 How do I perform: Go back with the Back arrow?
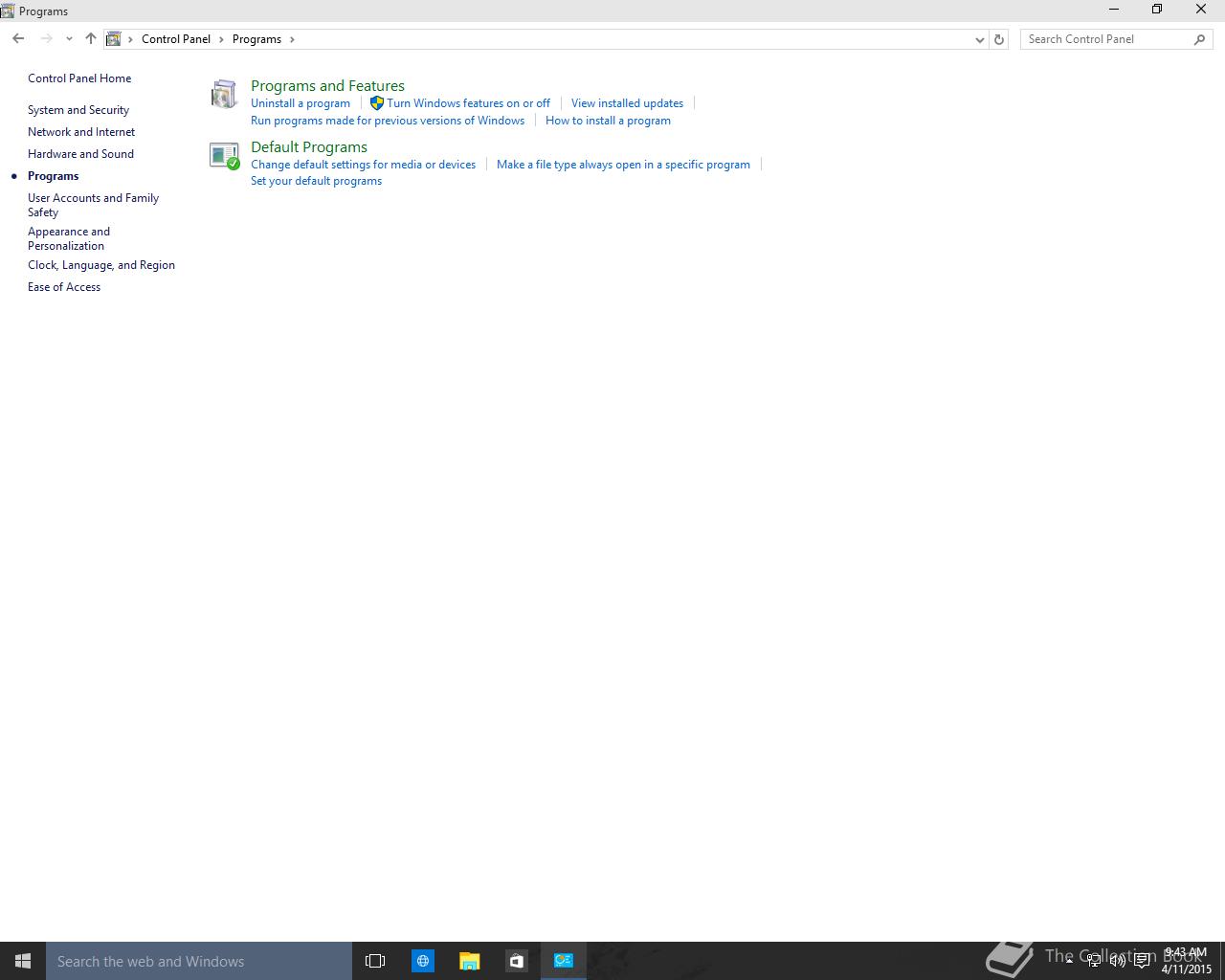tap(18, 39)
